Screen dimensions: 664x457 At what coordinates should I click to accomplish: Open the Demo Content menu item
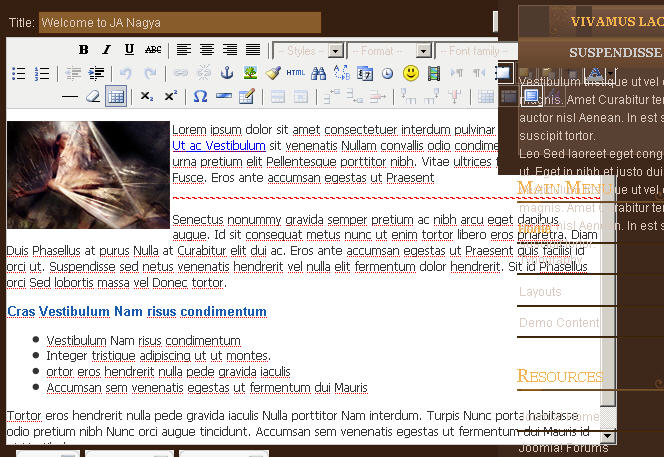[x=559, y=322]
